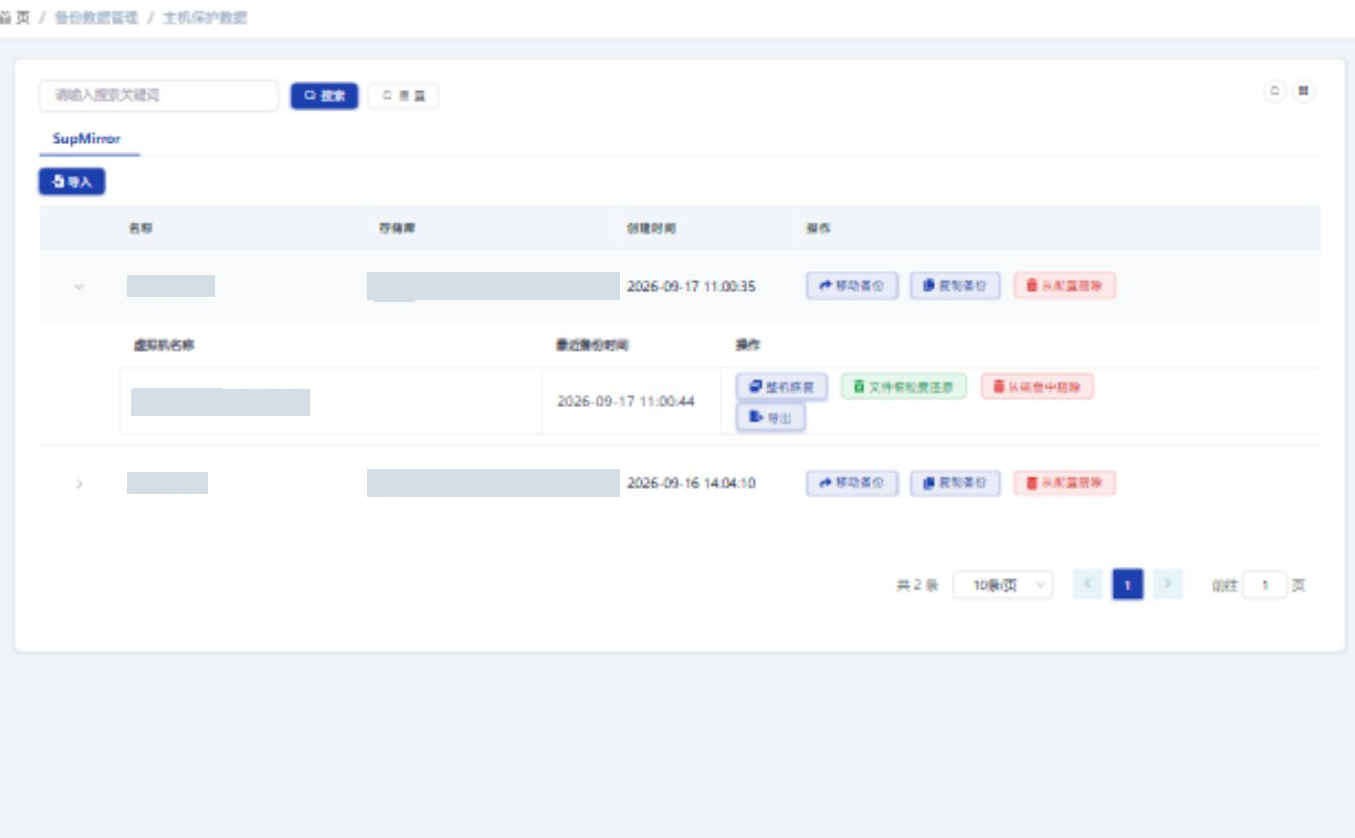Click the total of 2 items text

917,586
